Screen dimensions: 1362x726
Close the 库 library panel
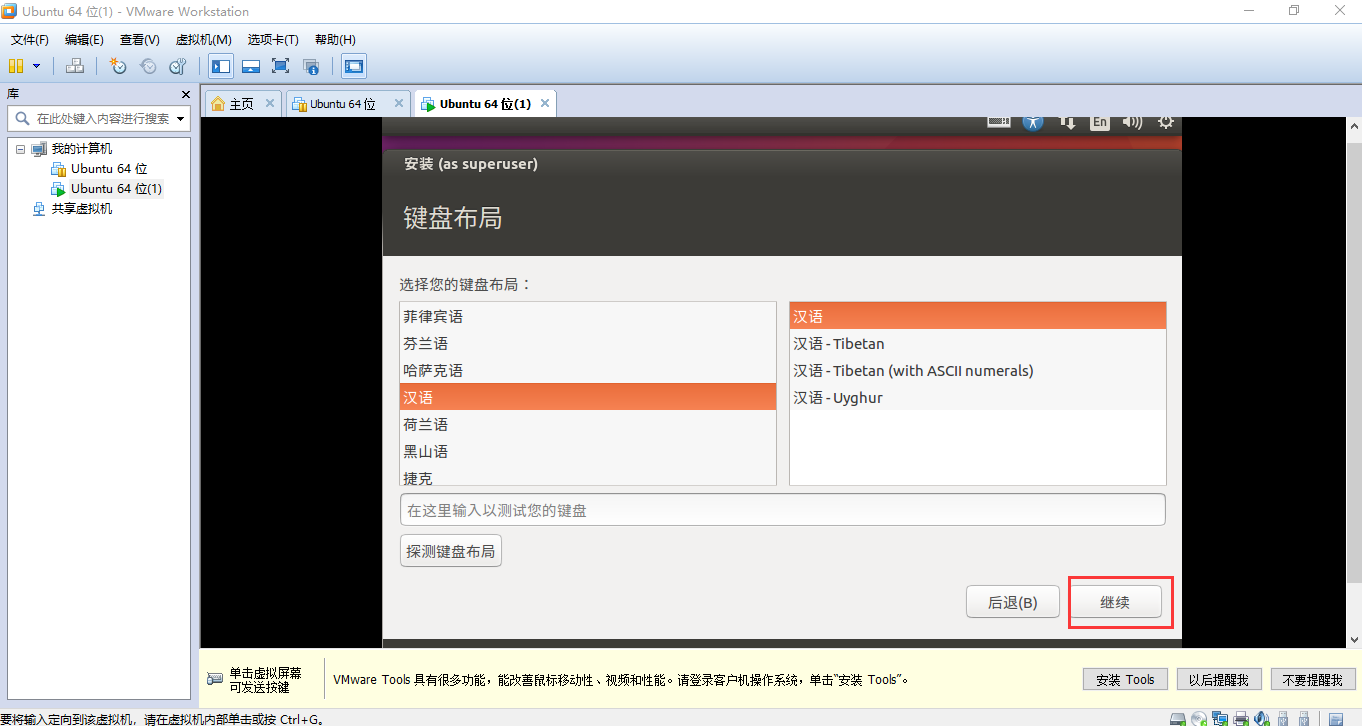[185, 94]
